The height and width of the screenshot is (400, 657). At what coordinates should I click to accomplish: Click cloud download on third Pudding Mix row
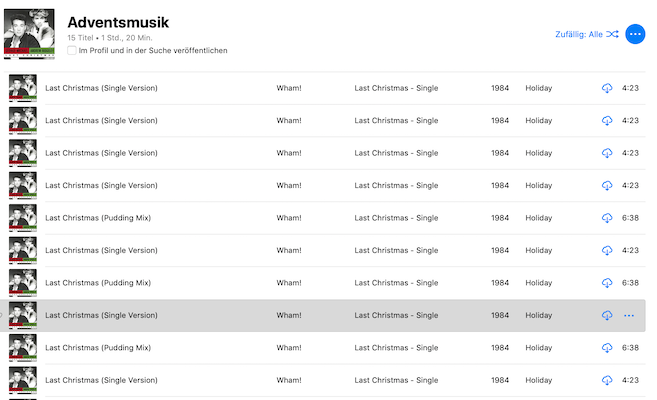point(607,348)
